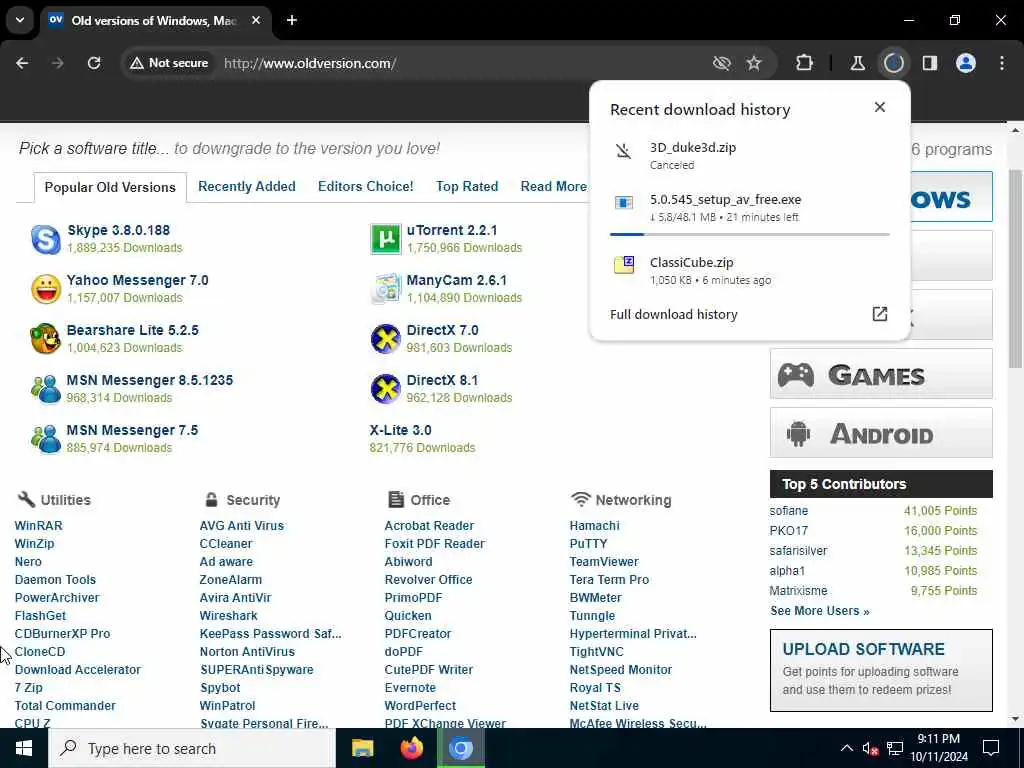
Task: Open the AVG Anti Virus link
Action: 242,526
